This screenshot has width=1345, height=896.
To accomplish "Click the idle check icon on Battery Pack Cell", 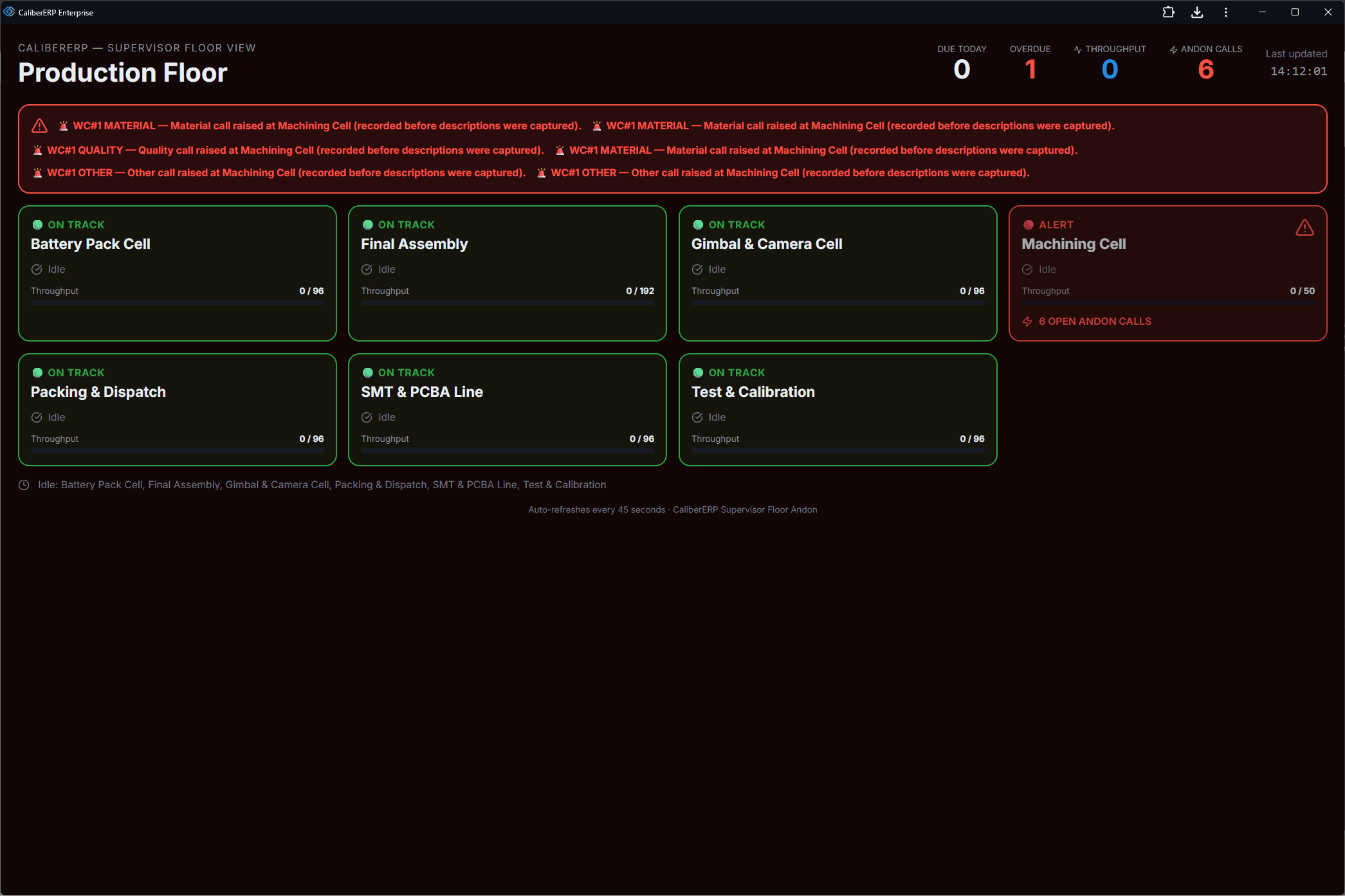I will click(x=37, y=270).
